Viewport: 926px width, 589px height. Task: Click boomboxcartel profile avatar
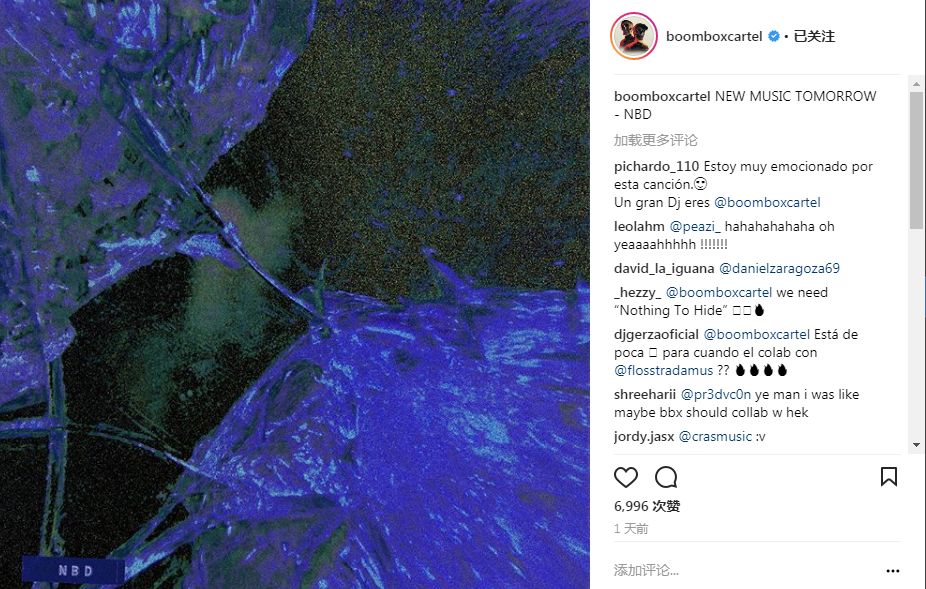tap(634, 36)
